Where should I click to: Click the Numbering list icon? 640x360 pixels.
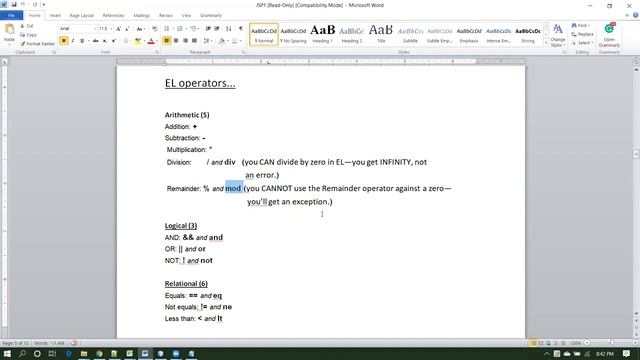pyautogui.click(x=180, y=29)
